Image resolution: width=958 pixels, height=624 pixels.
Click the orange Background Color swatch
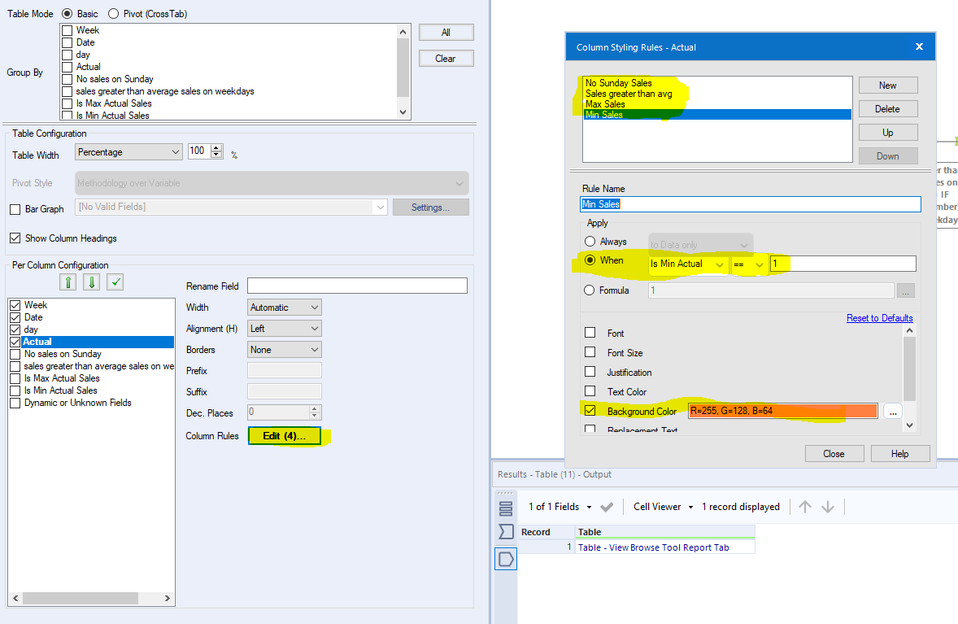[783, 411]
